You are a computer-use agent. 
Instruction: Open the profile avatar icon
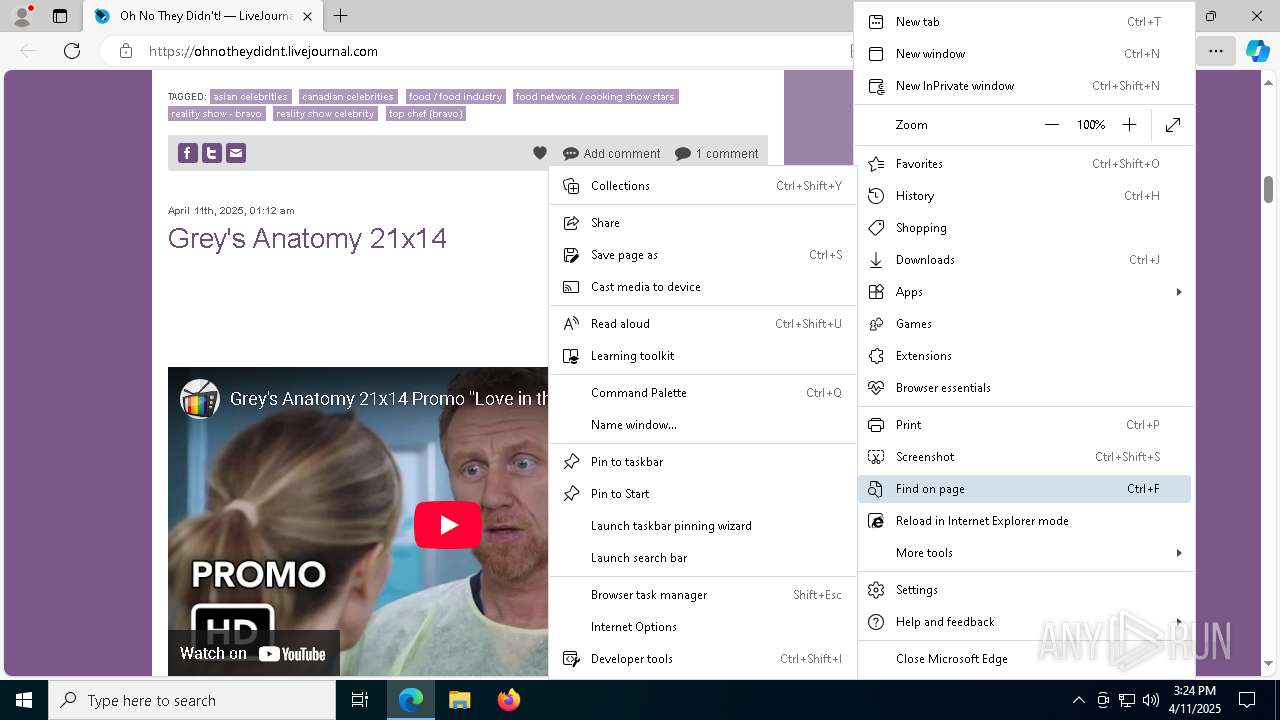[x=22, y=16]
